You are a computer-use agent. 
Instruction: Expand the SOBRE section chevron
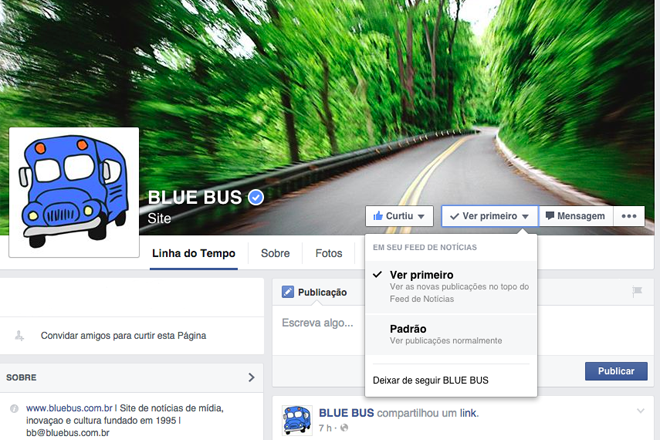tap(251, 377)
